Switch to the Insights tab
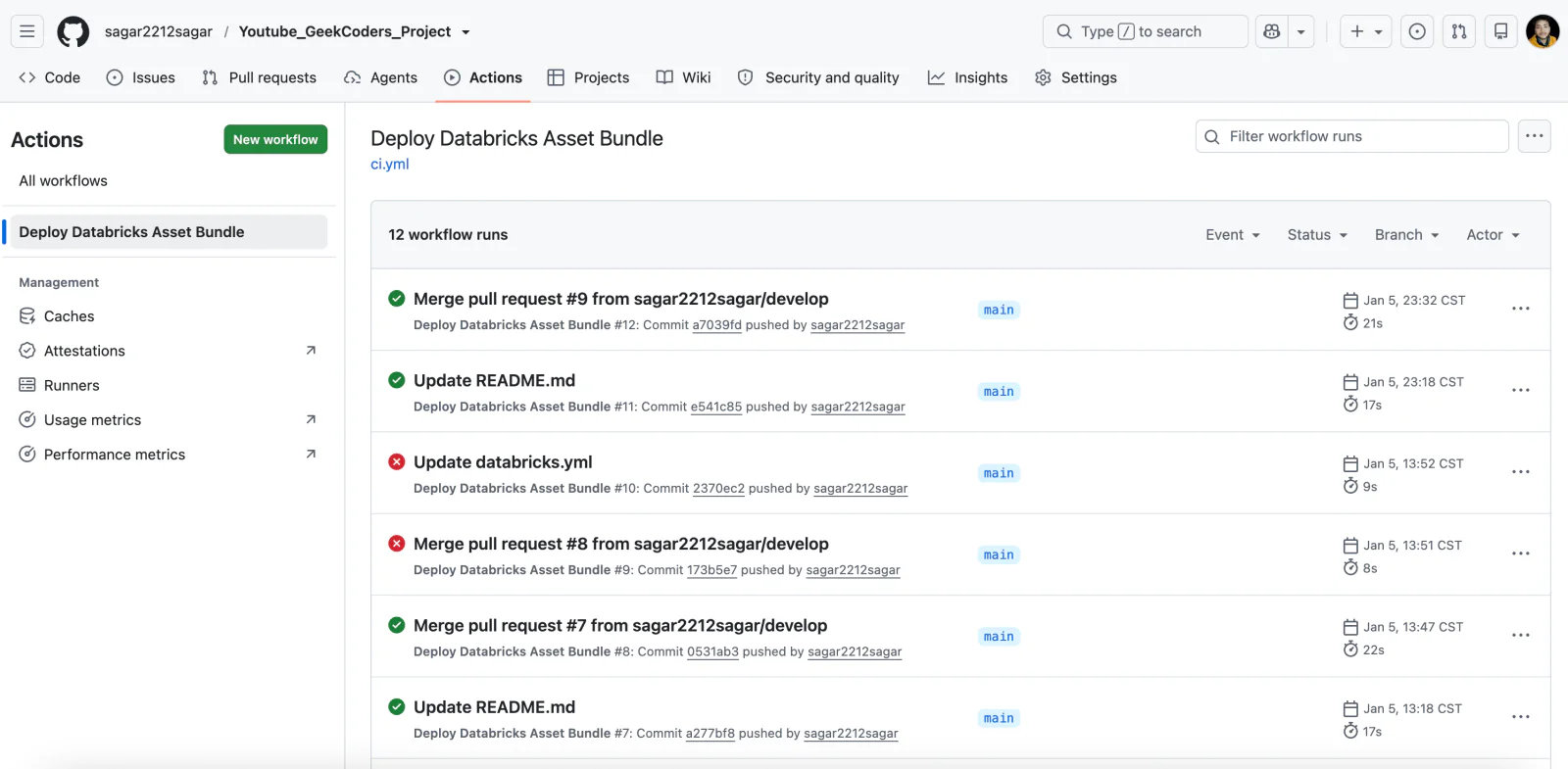The image size is (1568, 769). click(968, 77)
